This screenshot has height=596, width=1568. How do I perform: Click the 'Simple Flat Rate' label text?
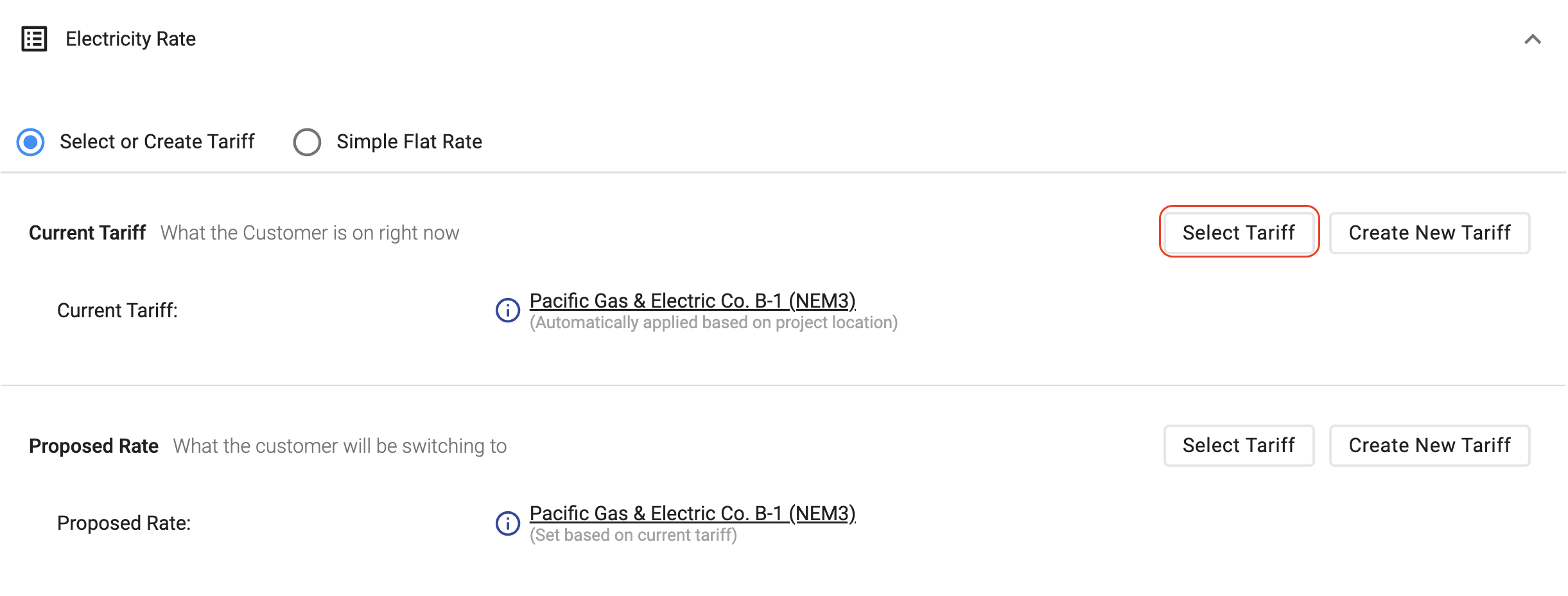409,142
